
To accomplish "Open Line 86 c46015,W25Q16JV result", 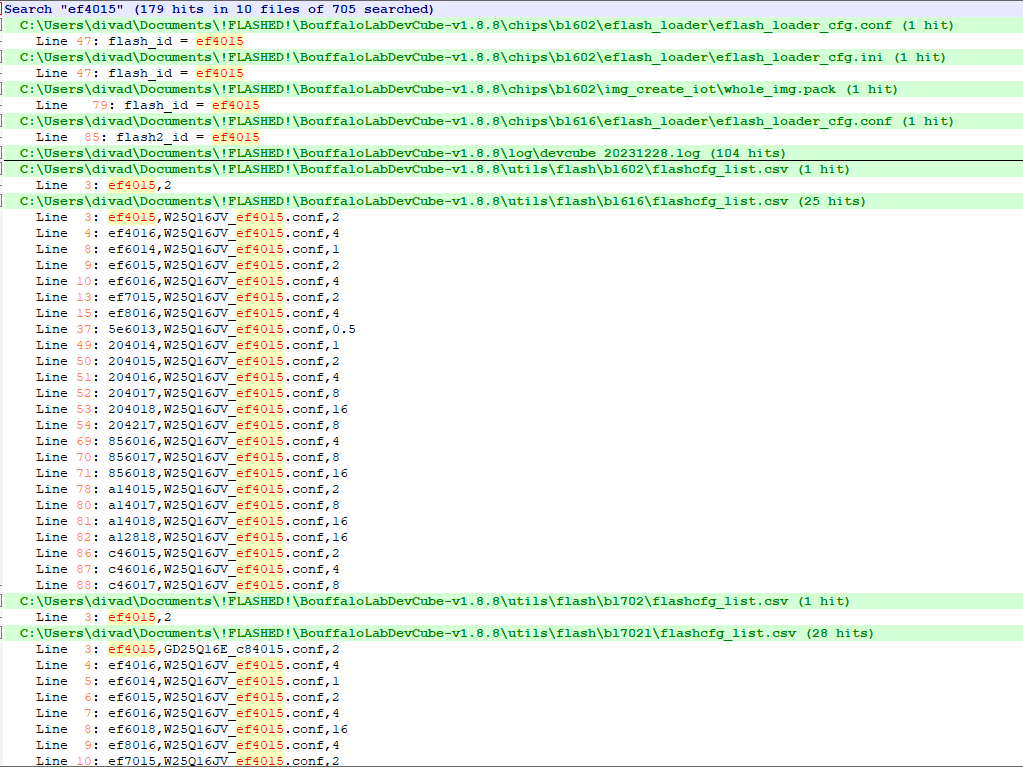I will (x=188, y=552).
